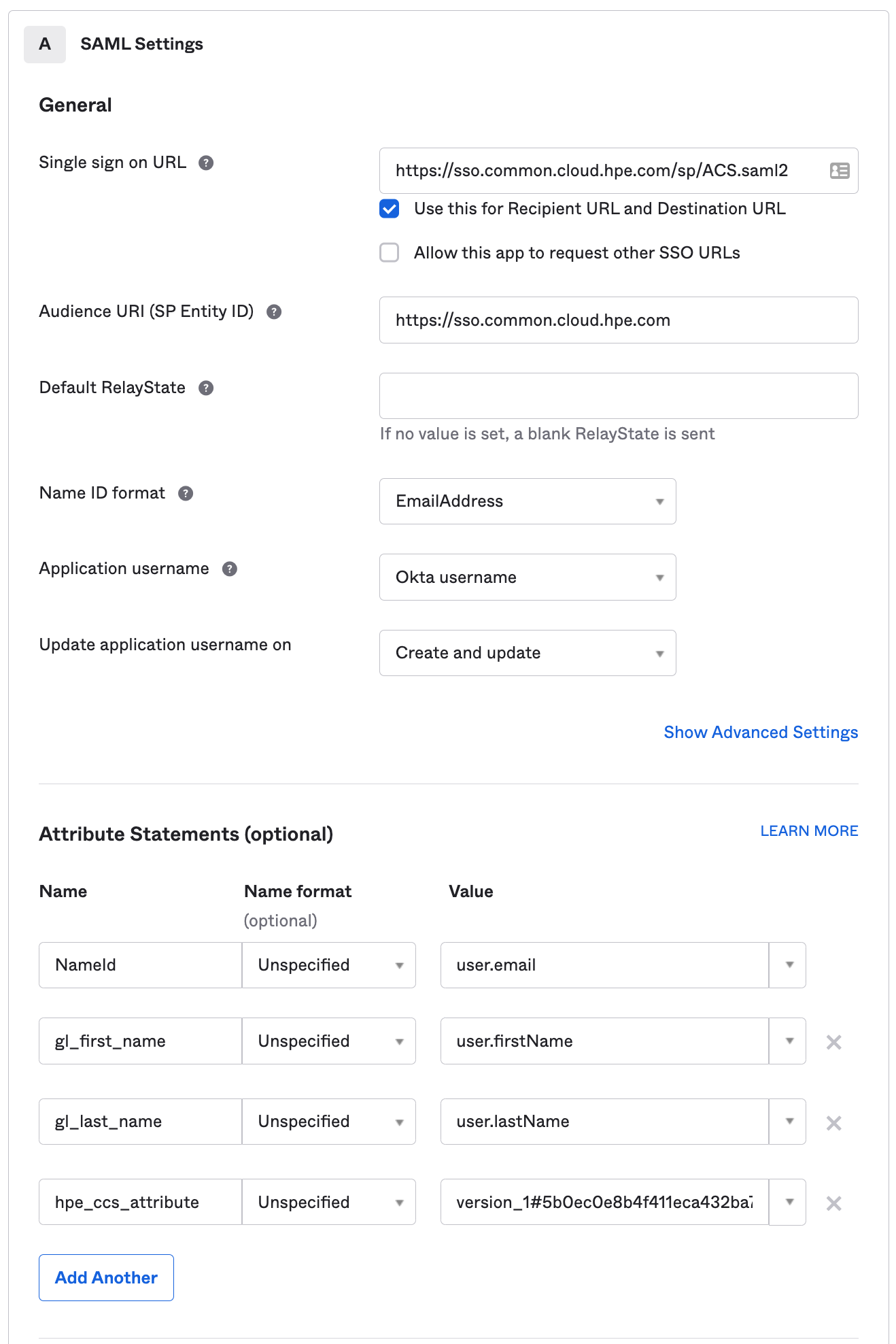Image resolution: width=896 pixels, height=1344 pixels.
Task: Click inside the Default RelayState field
Action: coord(618,395)
